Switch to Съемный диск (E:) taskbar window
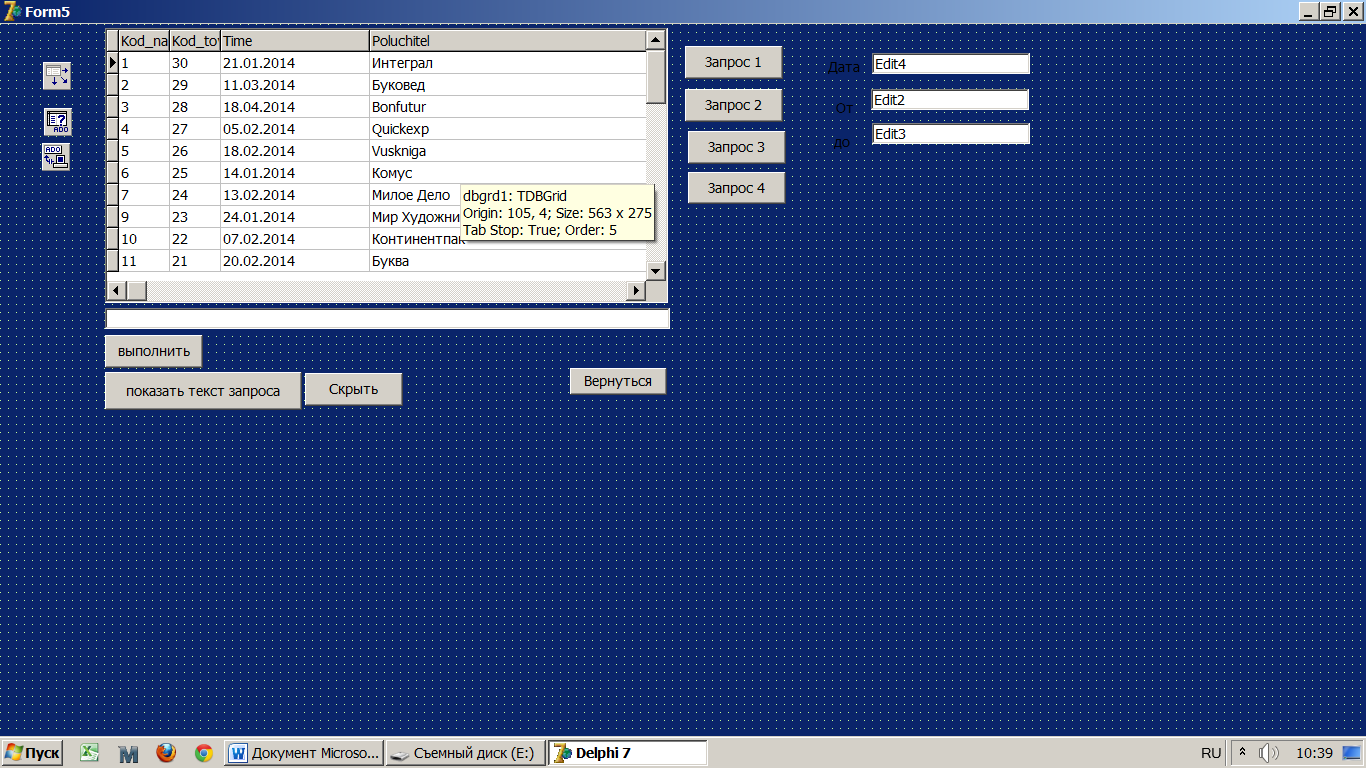The width and height of the screenshot is (1366, 768). (x=465, y=753)
